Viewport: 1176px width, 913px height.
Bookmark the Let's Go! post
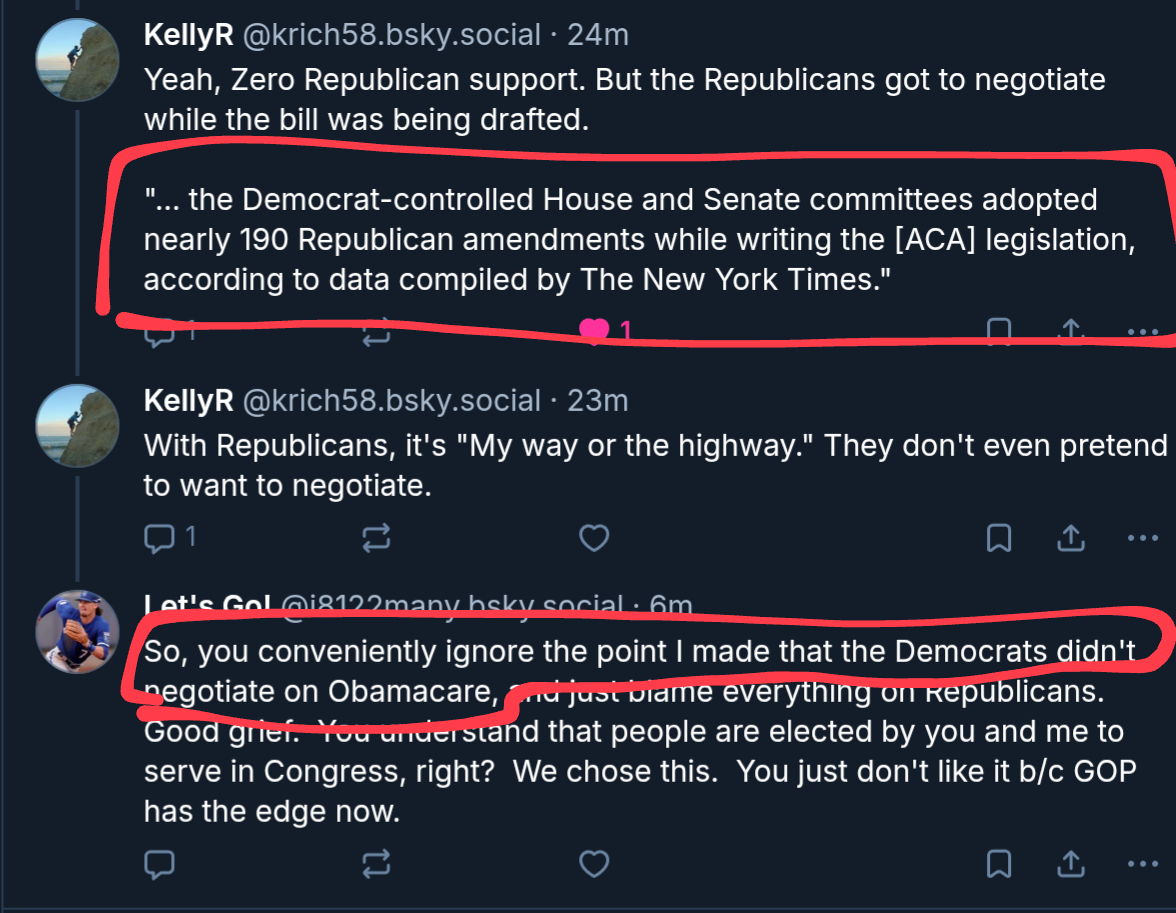coord(998,863)
